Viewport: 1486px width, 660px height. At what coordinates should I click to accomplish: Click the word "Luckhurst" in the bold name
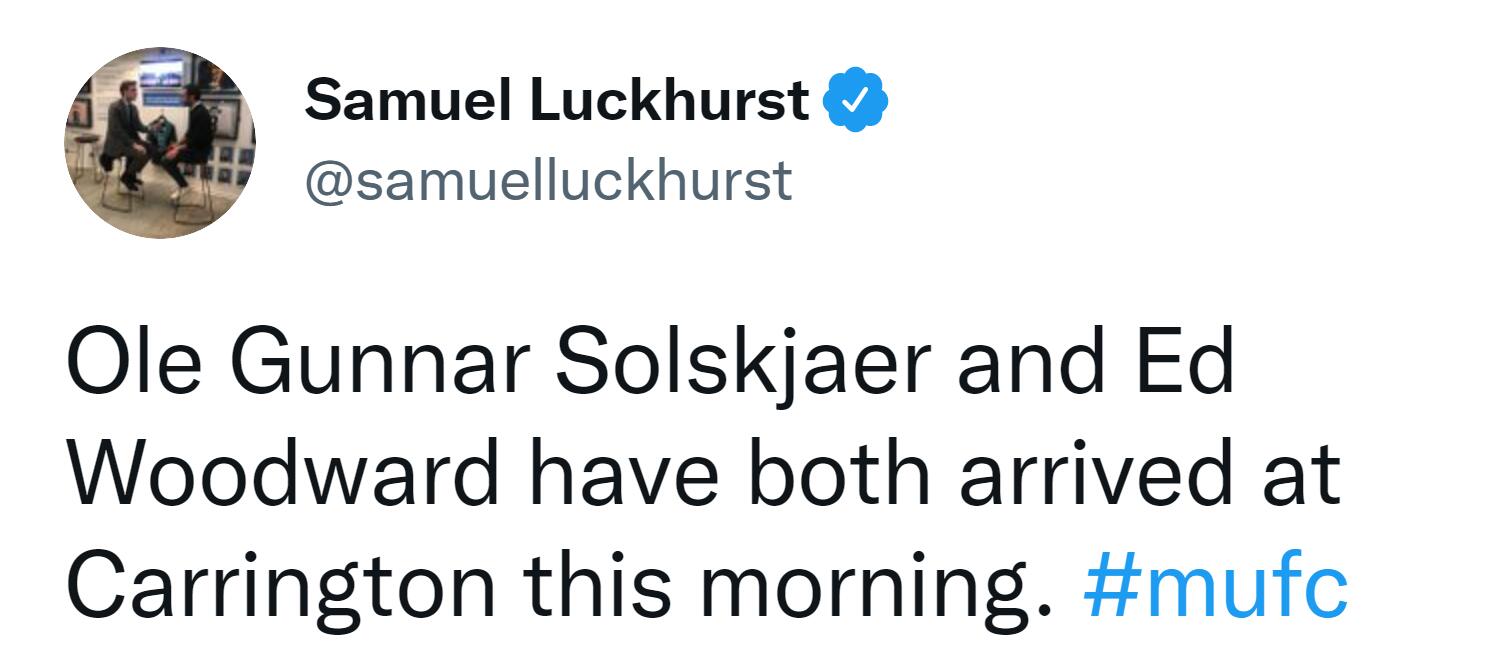pyautogui.click(x=669, y=100)
